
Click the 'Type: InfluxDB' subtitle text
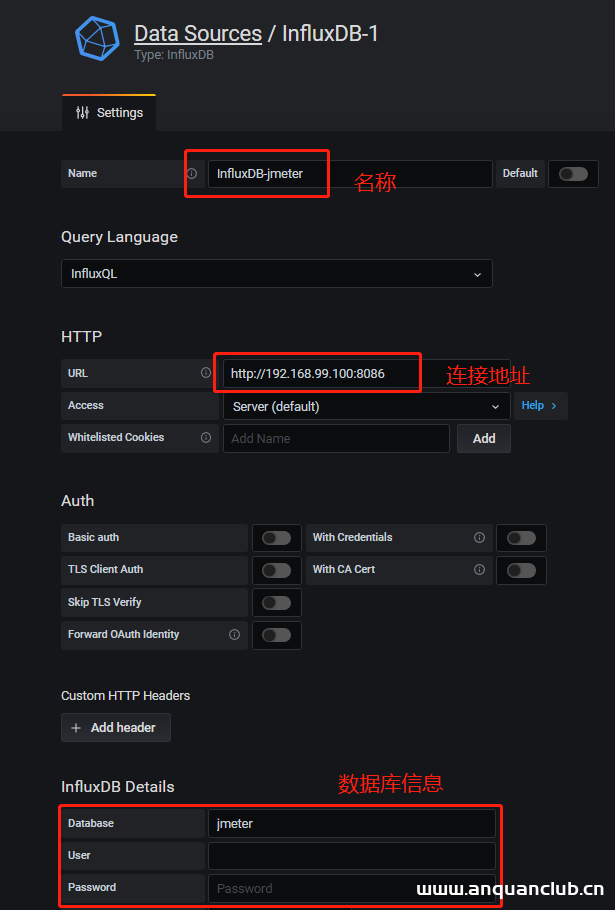coord(174,55)
